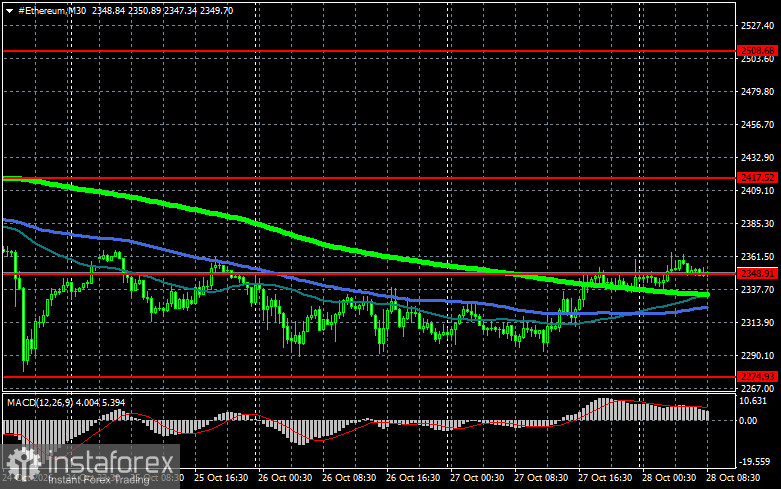Image resolution: width=781 pixels, height=489 pixels.
Task: Select the MACD(12,26,9) indicator label
Action: [38, 402]
